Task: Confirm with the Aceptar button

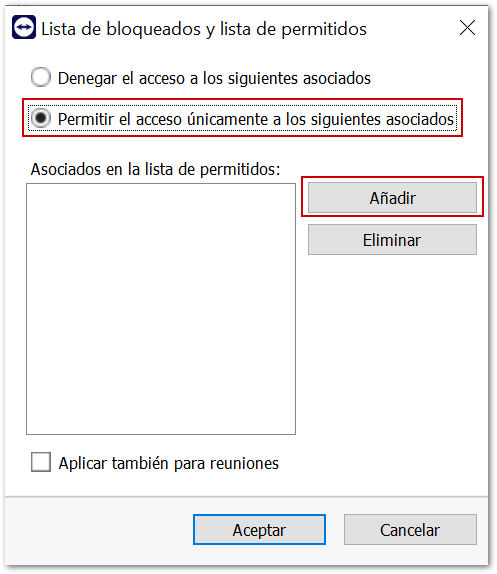Action: click(259, 530)
